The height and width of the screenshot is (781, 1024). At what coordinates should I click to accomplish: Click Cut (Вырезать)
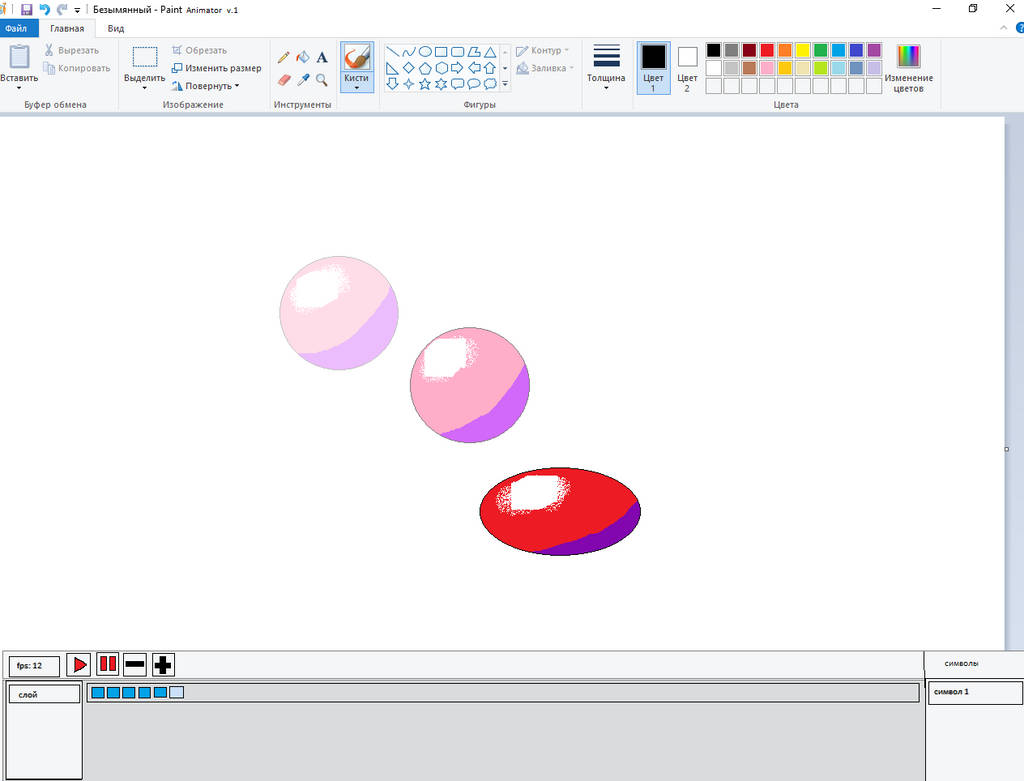click(71, 50)
